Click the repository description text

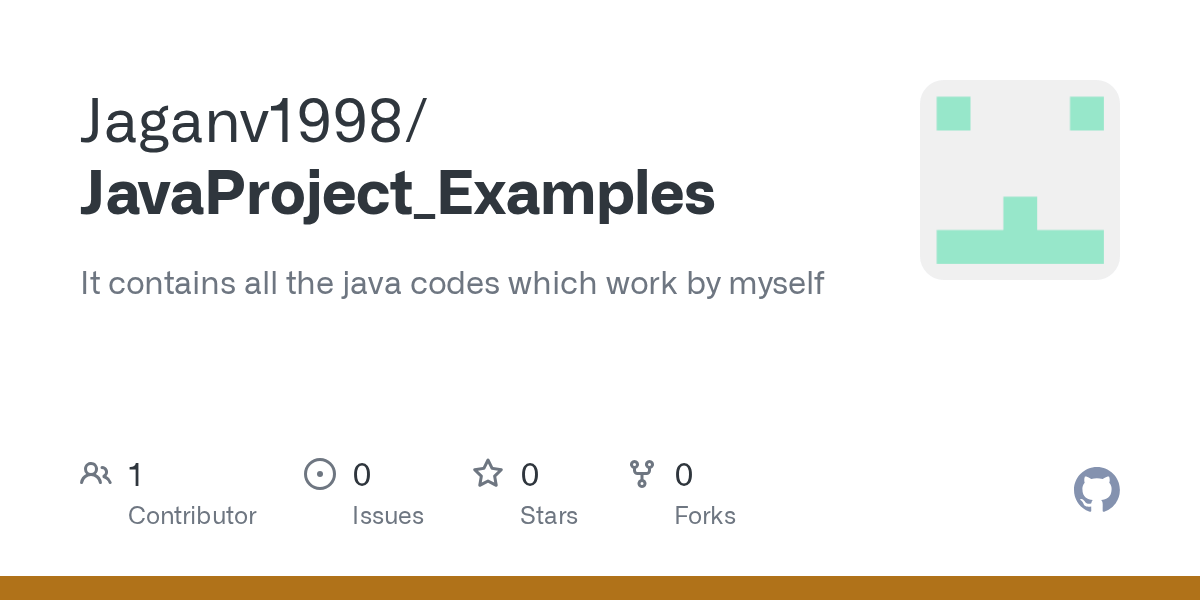[x=452, y=283]
